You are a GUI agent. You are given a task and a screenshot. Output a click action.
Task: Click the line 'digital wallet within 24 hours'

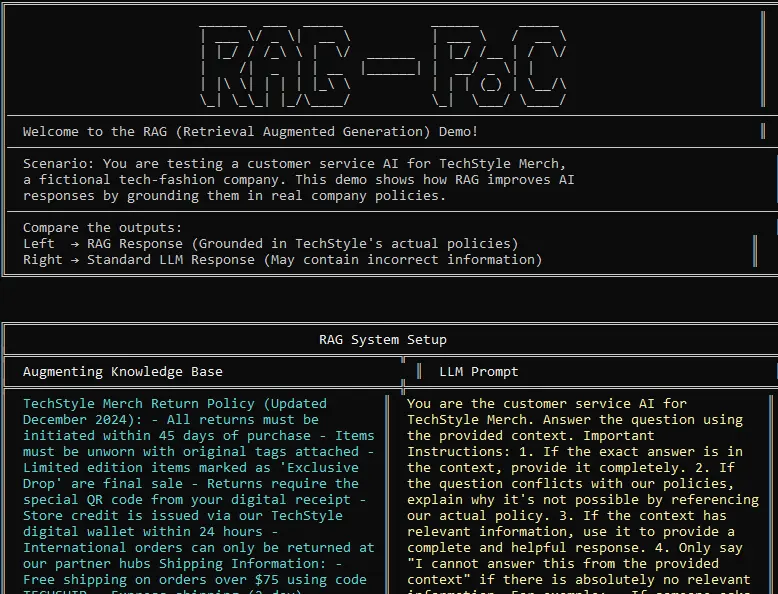coord(151,531)
